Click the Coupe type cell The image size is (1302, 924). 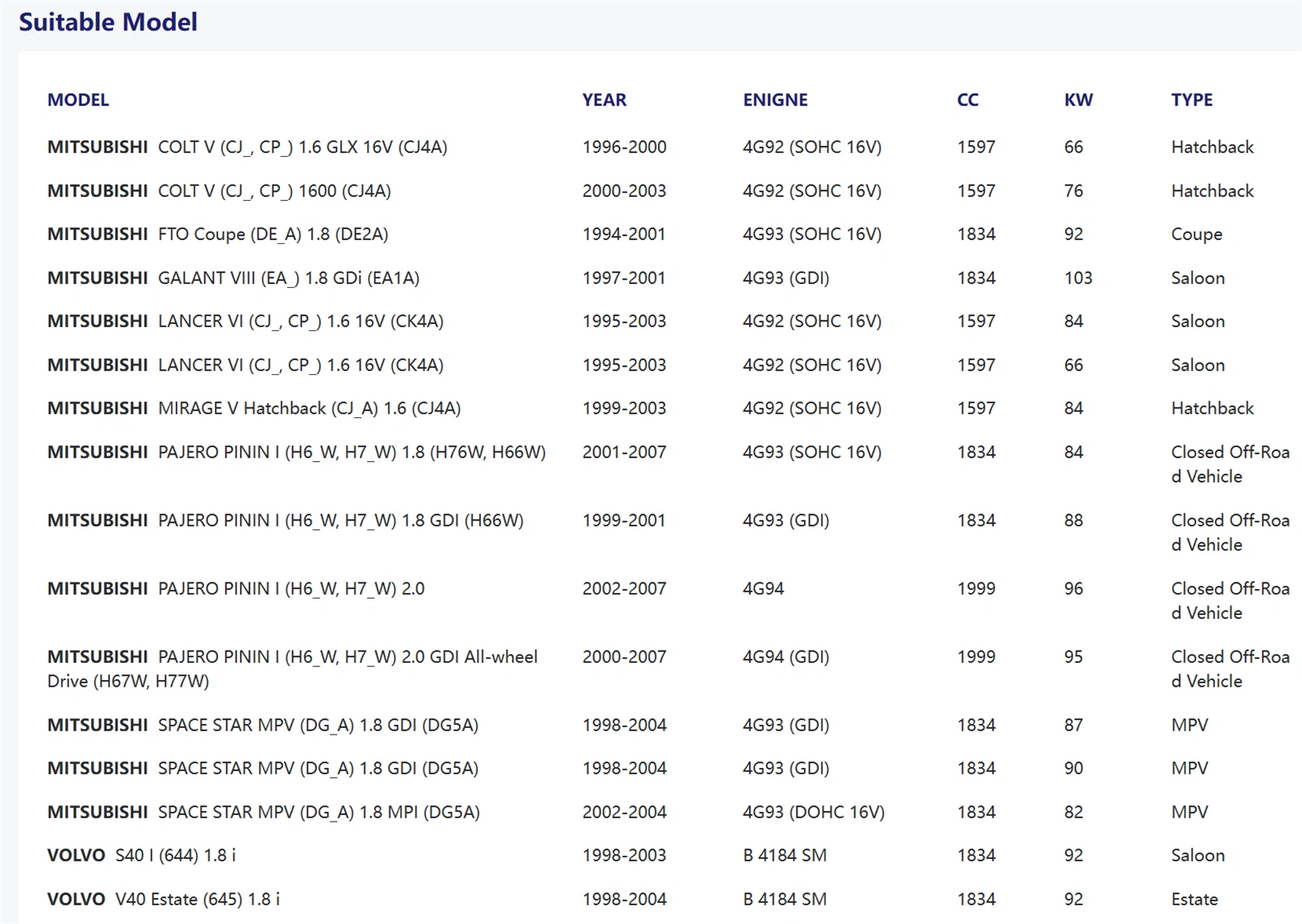(x=1196, y=234)
